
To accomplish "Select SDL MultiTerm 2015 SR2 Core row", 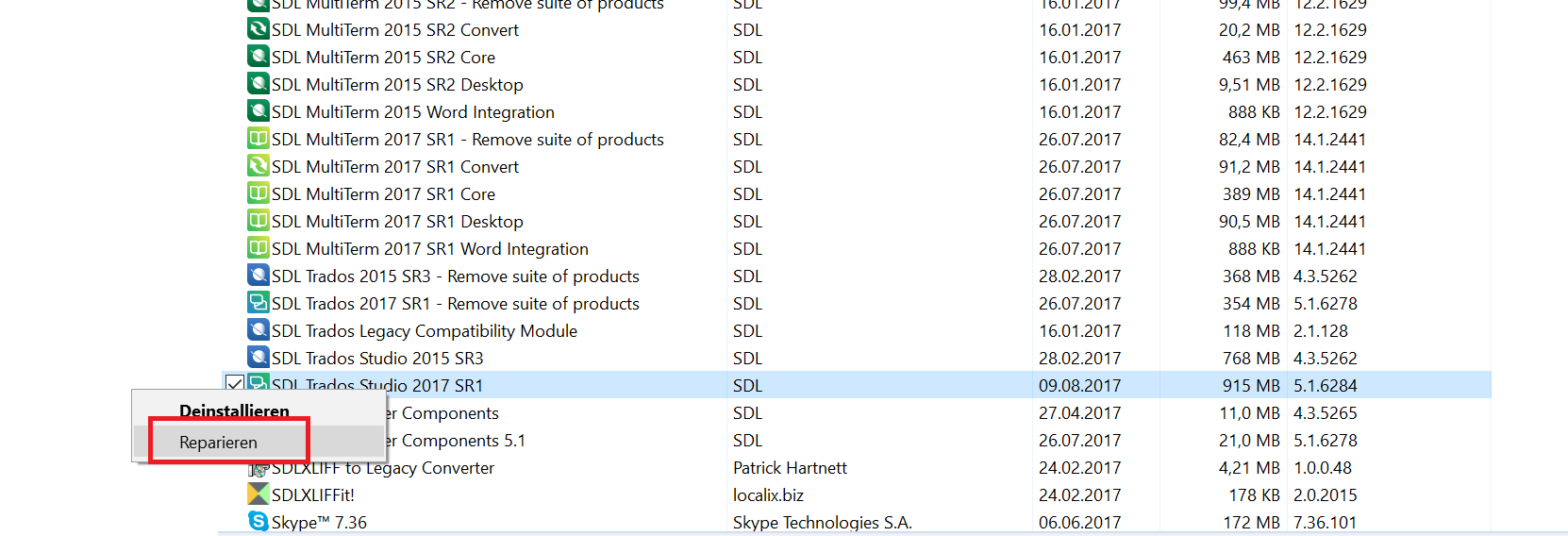I will (x=856, y=58).
